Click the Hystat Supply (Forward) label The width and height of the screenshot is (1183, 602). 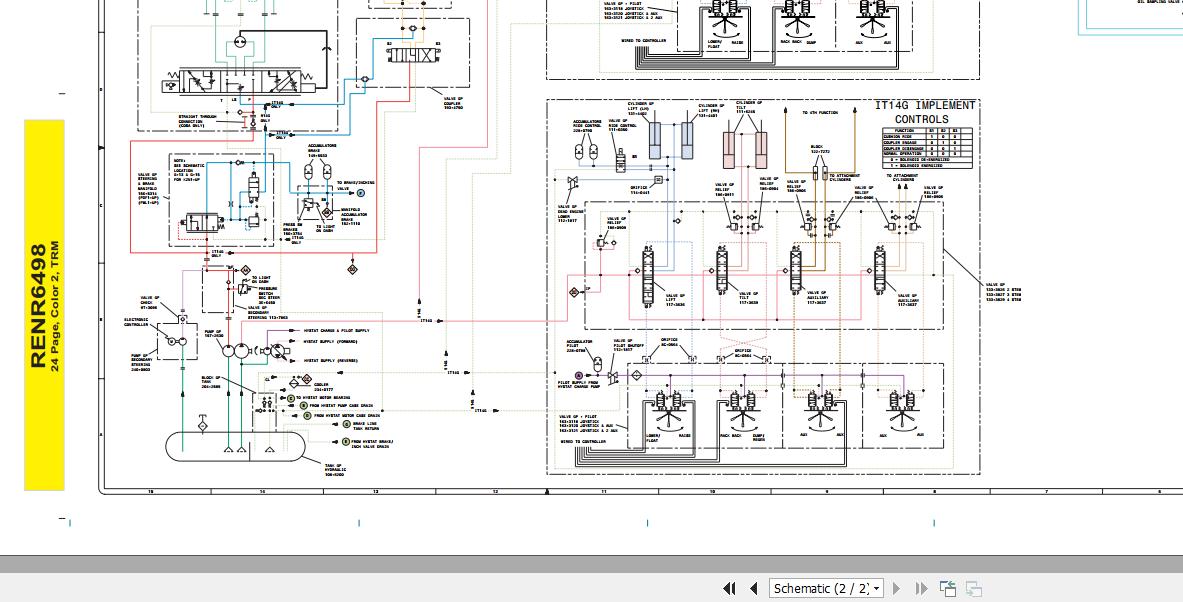point(330,341)
